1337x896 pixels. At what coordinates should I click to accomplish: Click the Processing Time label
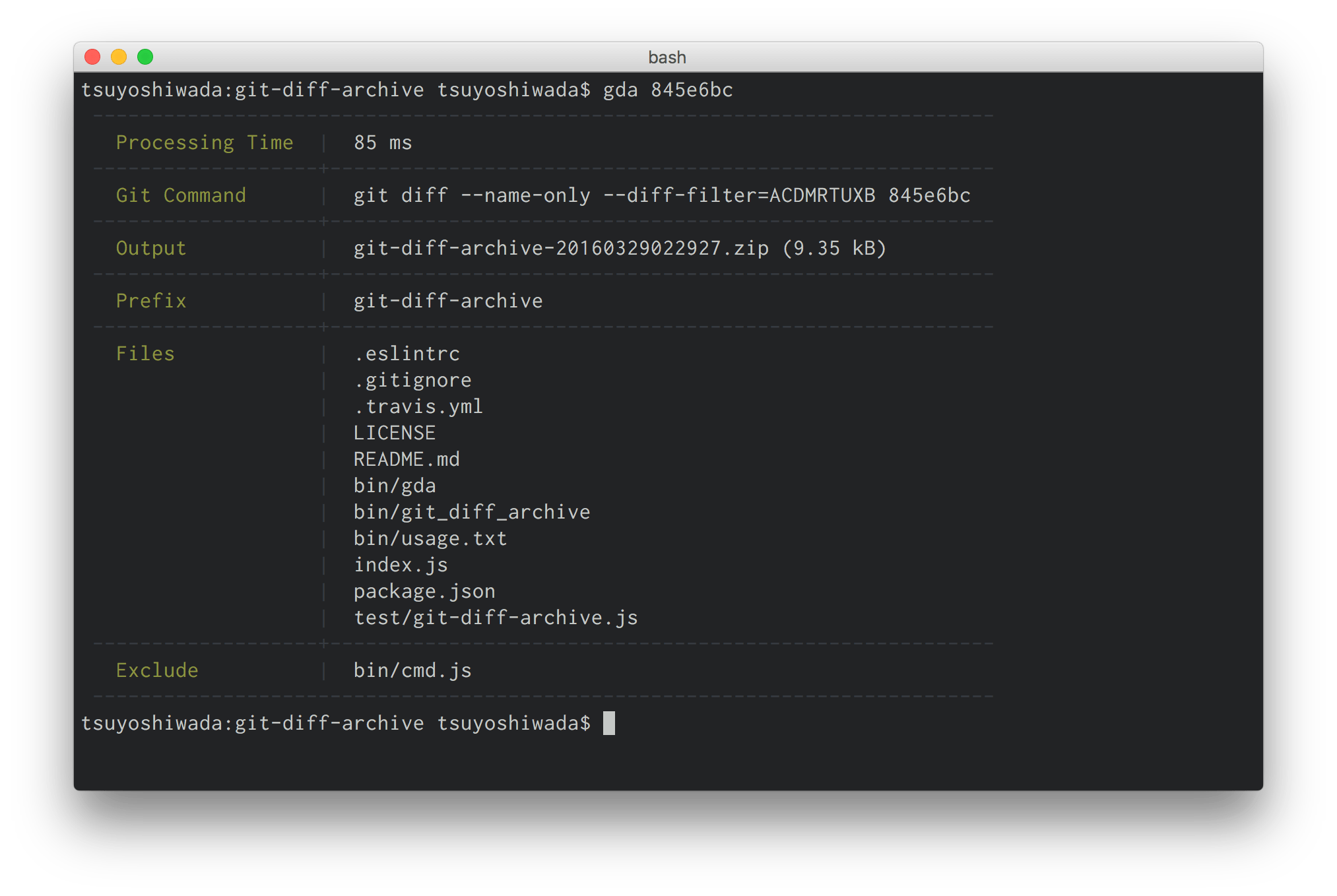pyautogui.click(x=205, y=142)
